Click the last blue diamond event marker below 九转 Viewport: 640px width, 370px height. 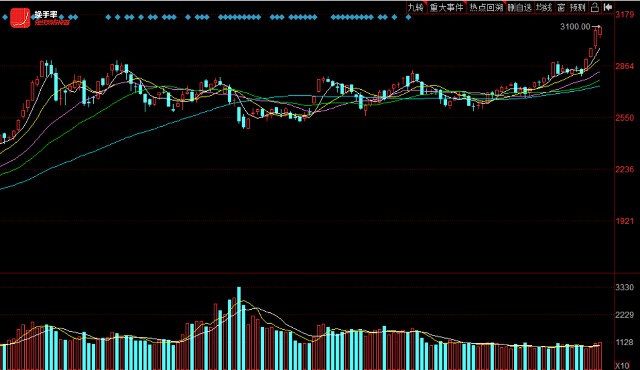[x=409, y=17]
